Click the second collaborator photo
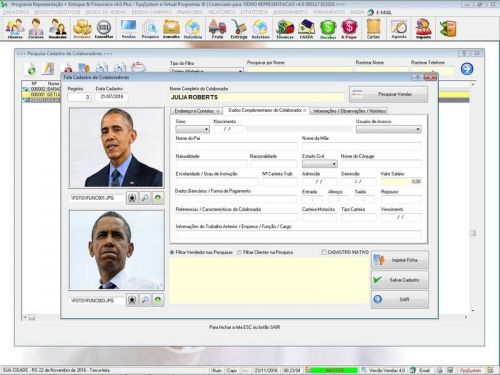This screenshot has height=375, width=500. pyautogui.click(x=116, y=250)
